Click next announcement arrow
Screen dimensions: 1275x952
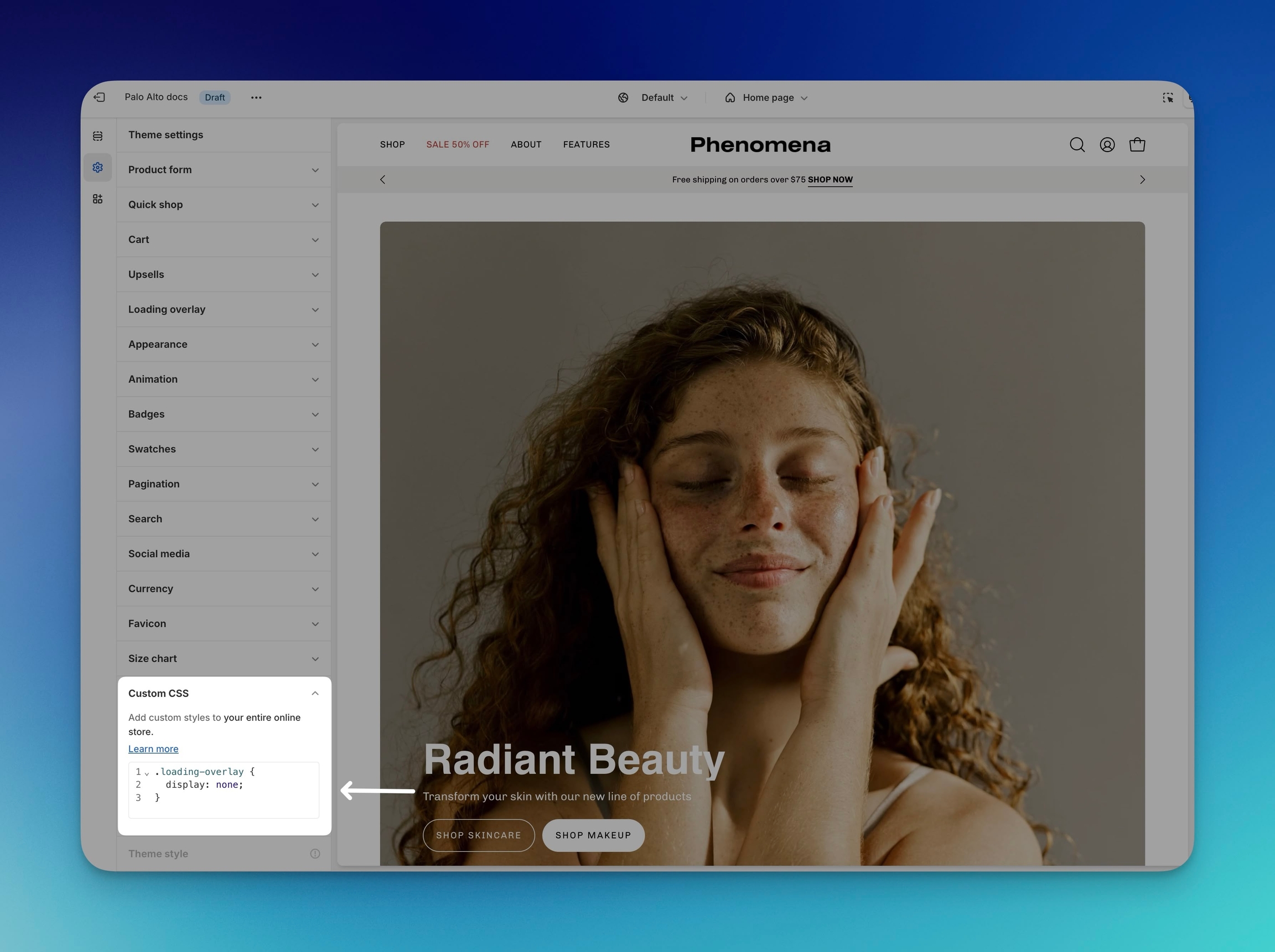1142,180
